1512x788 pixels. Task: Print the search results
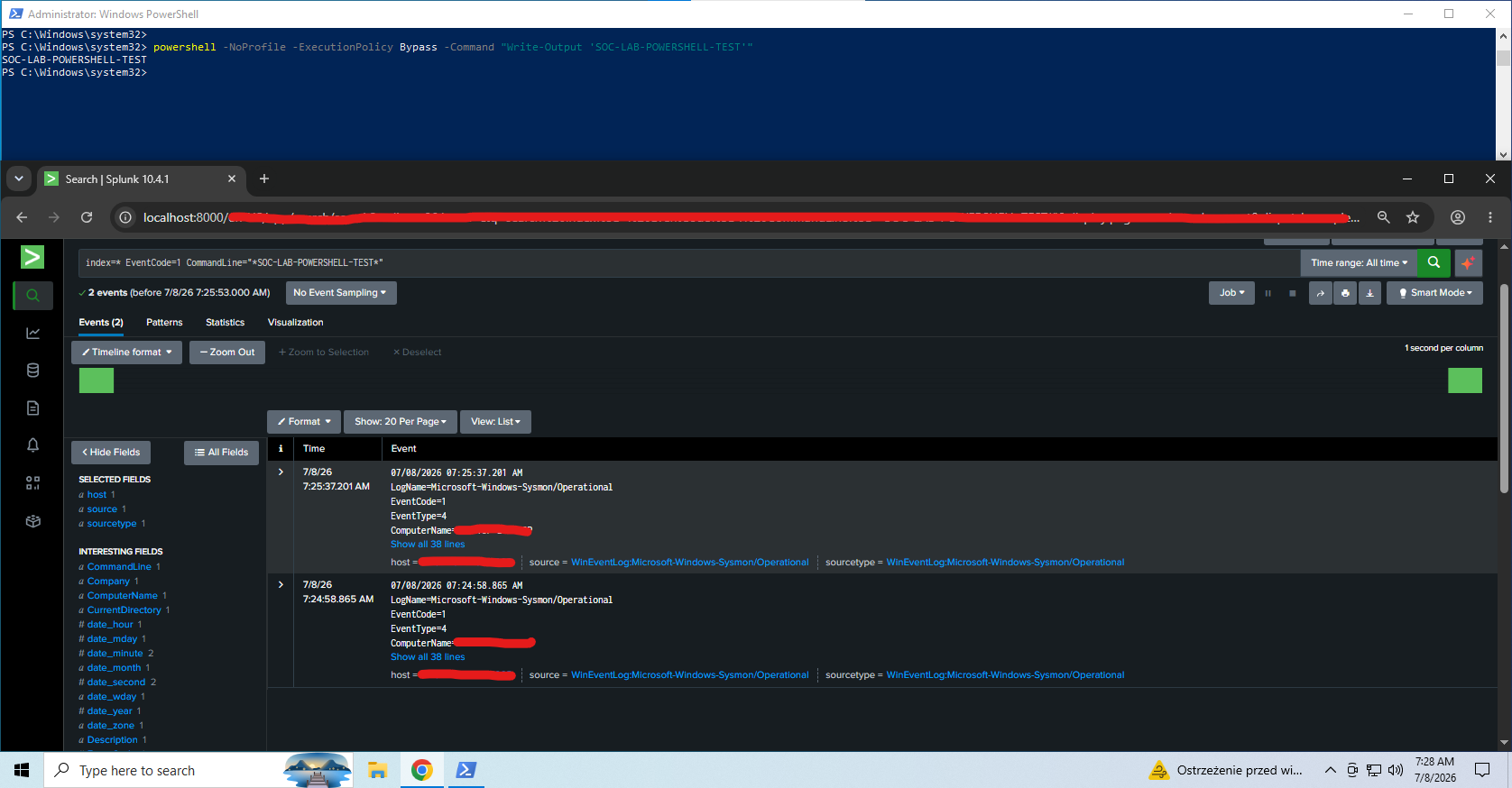[x=1345, y=293]
